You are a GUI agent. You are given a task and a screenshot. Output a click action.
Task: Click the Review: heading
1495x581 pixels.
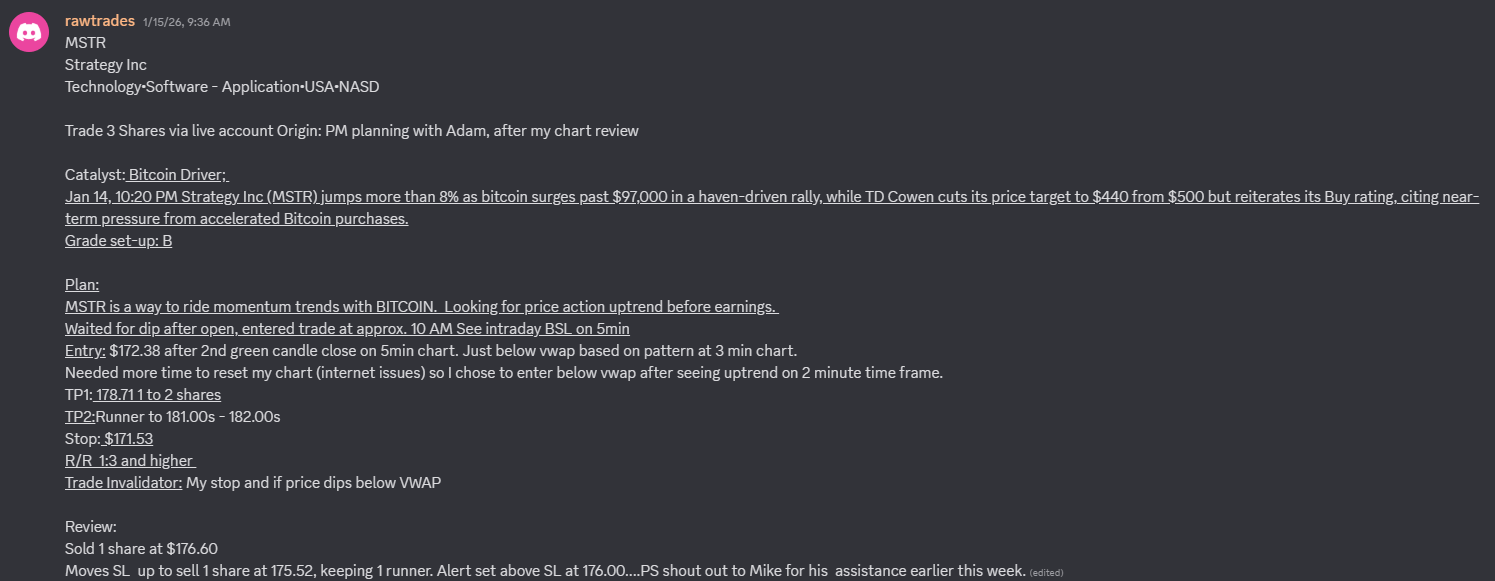91,527
